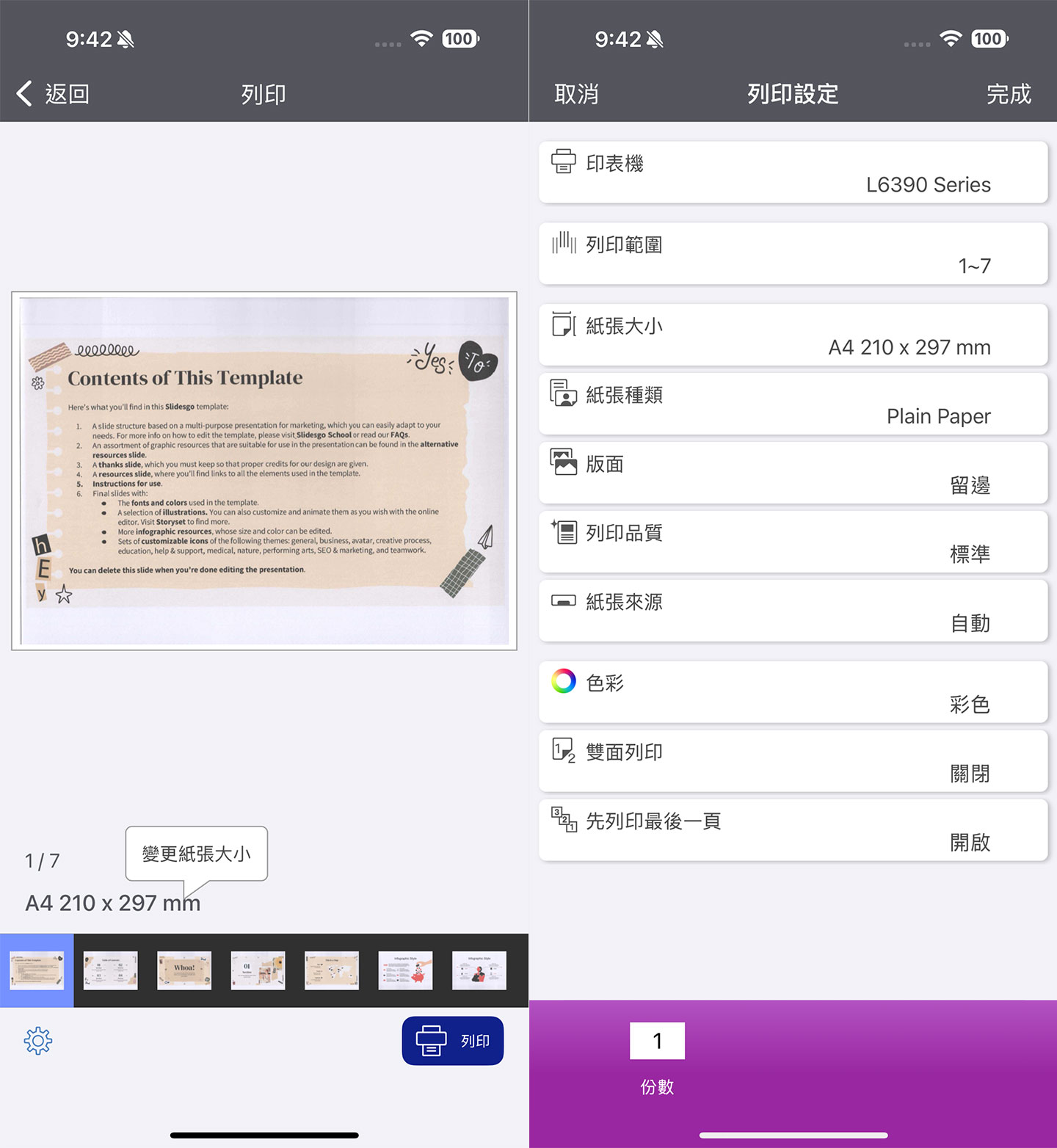This screenshot has width=1057, height=1148.
Task: Tap the 列印品質 quality icon
Action: [x=564, y=531]
